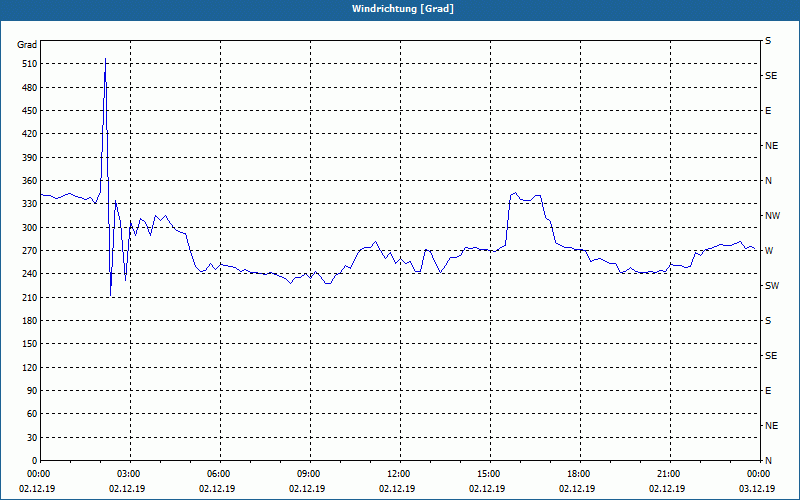Select the 210 degree axis label
This screenshot has width=800, height=500.
[30, 297]
